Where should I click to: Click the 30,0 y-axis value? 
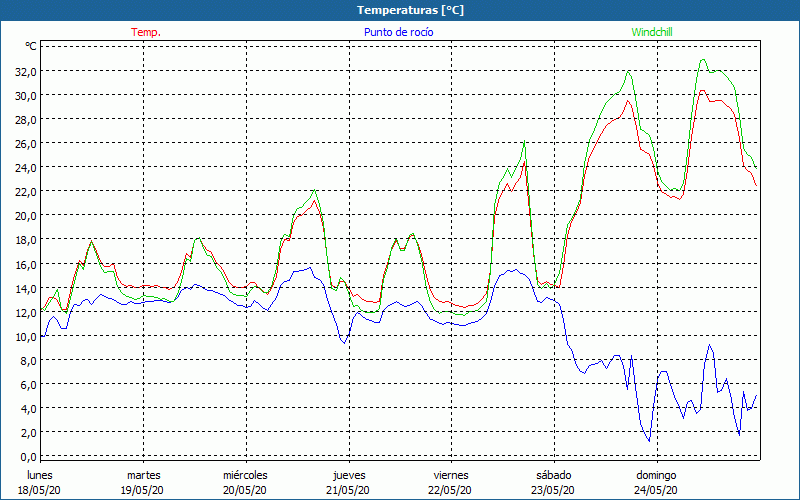pos(26,95)
